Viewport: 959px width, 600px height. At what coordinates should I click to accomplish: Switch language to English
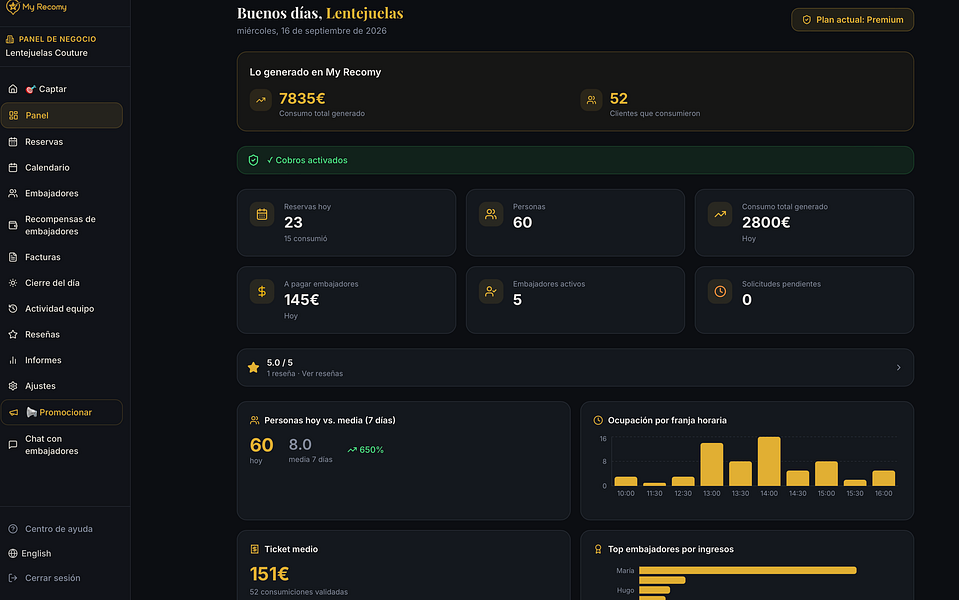tap(29, 554)
